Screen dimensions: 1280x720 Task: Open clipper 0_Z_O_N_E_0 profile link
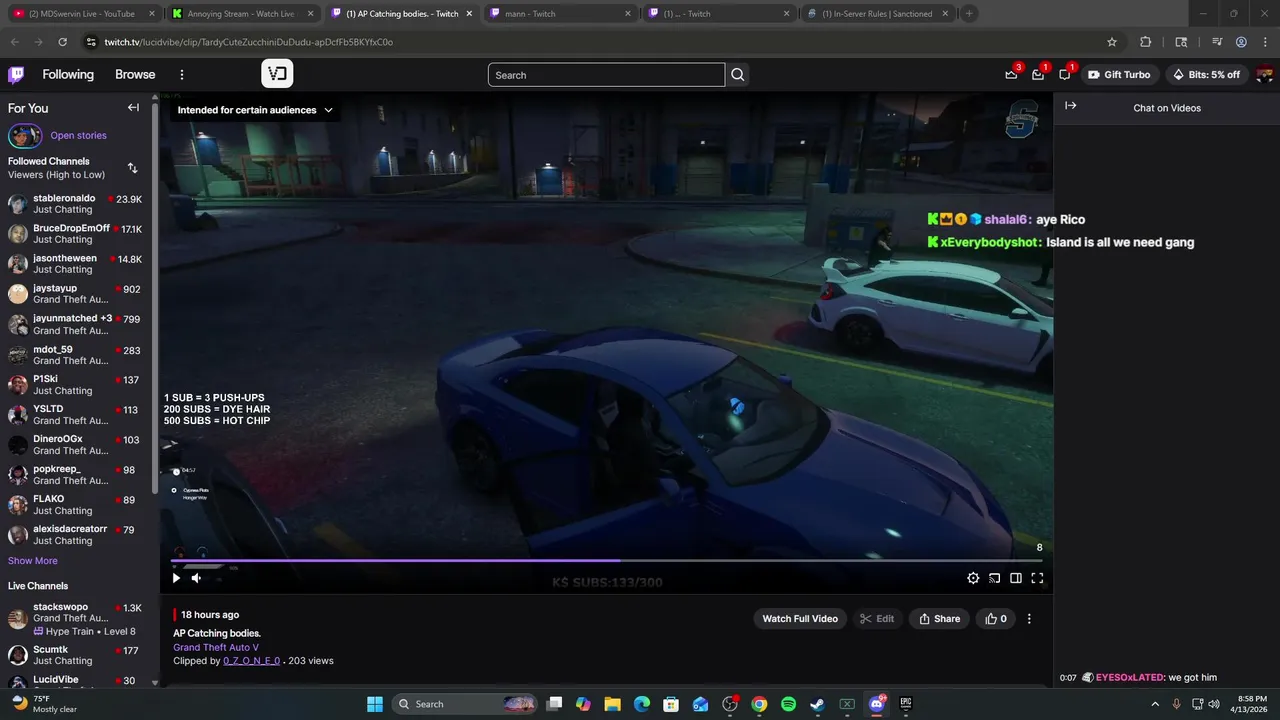pyautogui.click(x=251, y=661)
